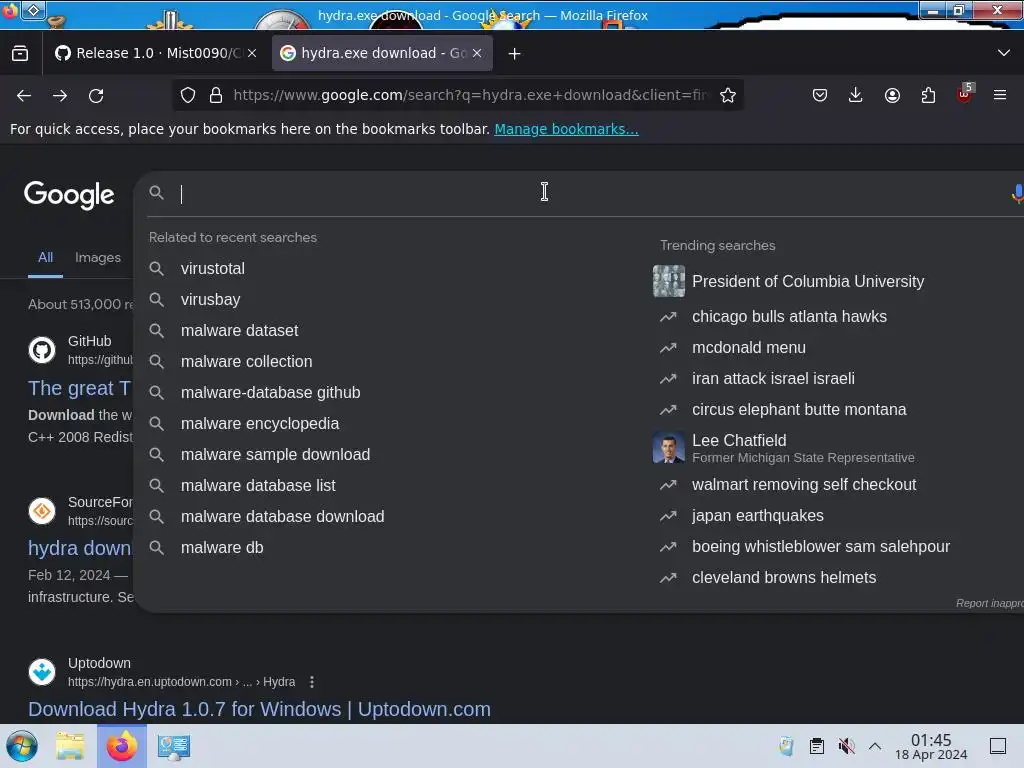Switch to Images results tab

pos(98,257)
